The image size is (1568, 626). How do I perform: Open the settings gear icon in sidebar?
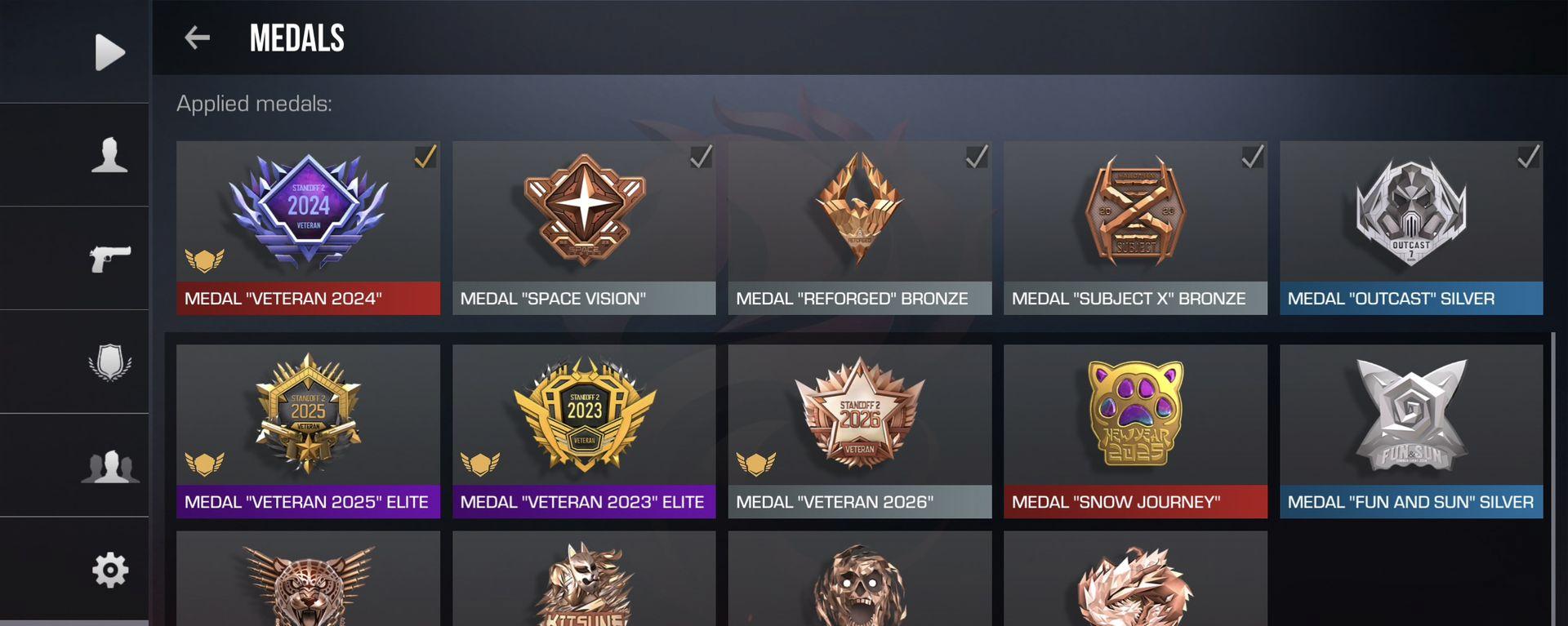coord(109,570)
